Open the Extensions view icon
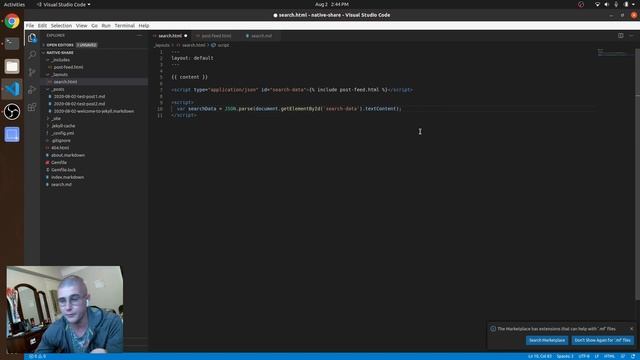 point(32,107)
